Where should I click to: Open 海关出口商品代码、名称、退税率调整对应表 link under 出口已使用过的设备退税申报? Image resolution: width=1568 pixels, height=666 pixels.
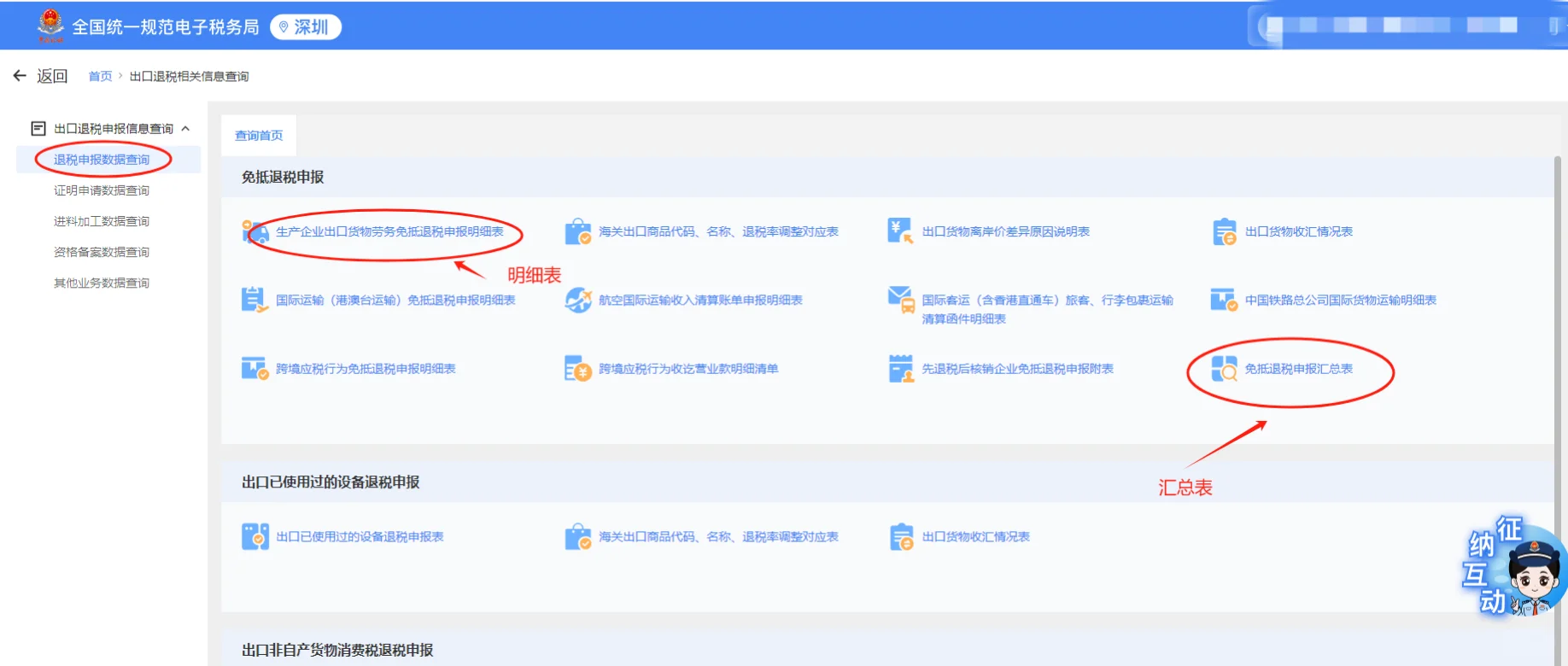tap(718, 537)
